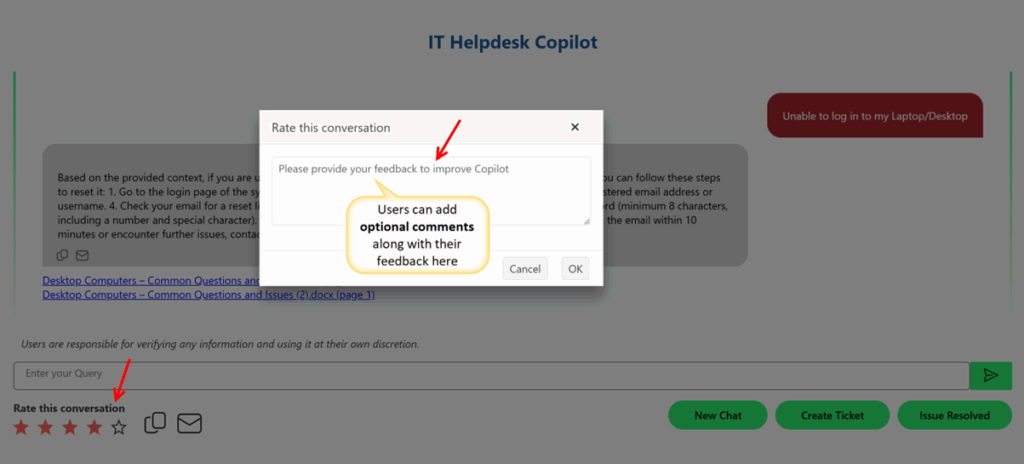Email the bot response via small envelope icon

(82, 256)
